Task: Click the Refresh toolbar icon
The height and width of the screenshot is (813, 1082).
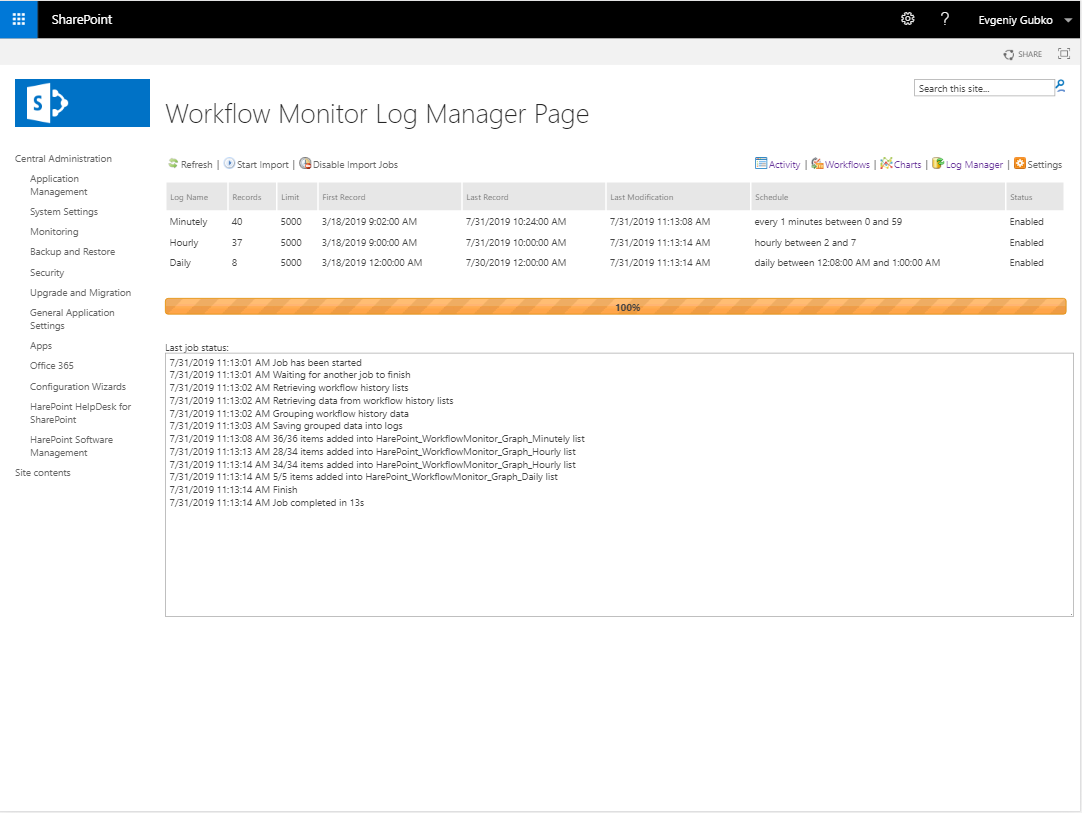Action: [173, 164]
